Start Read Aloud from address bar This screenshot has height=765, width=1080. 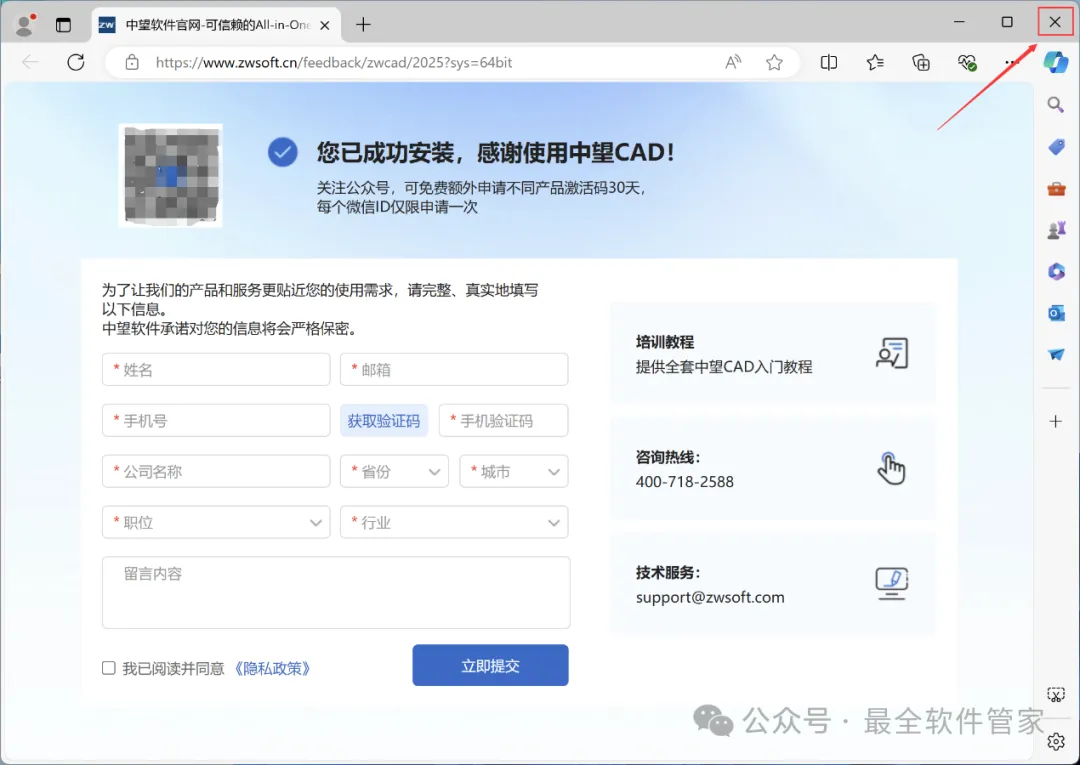pos(733,63)
